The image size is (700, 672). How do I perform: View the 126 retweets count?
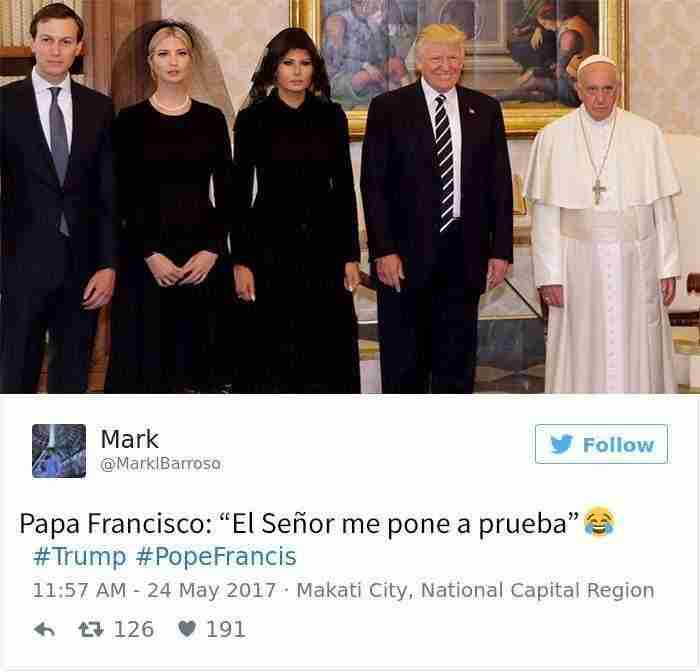coord(134,630)
